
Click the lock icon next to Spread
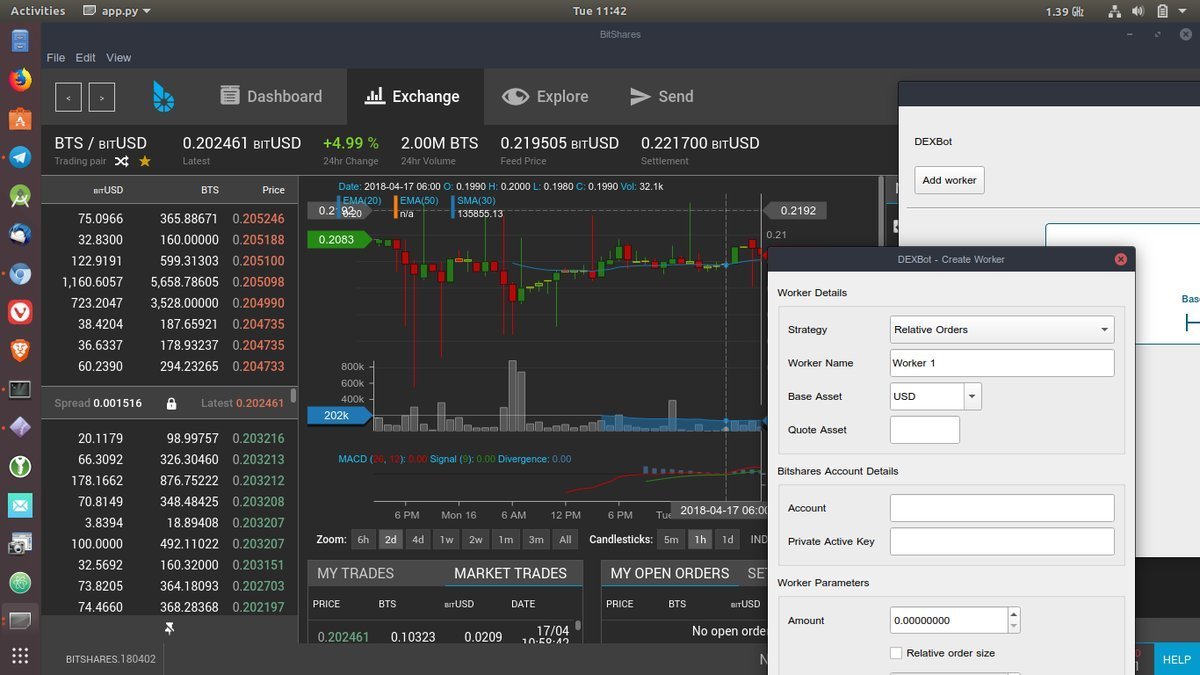171,403
